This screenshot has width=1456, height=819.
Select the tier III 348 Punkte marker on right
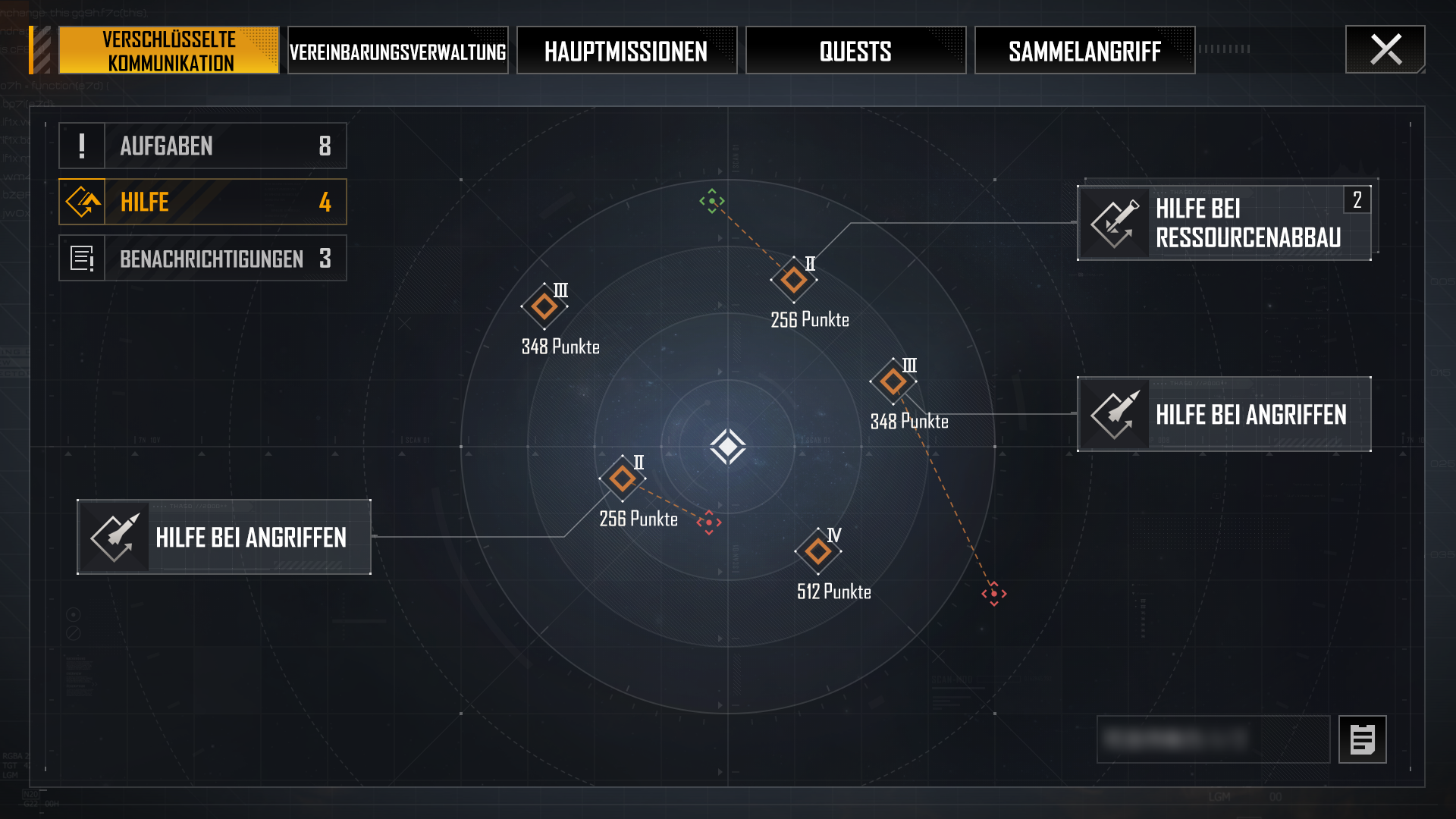[893, 381]
